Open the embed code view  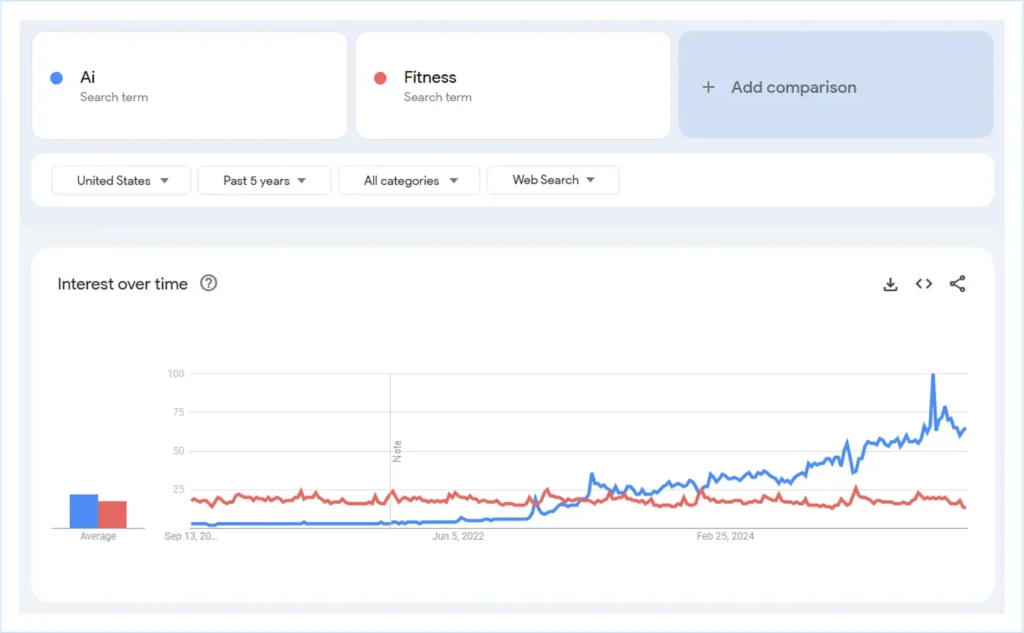(923, 284)
